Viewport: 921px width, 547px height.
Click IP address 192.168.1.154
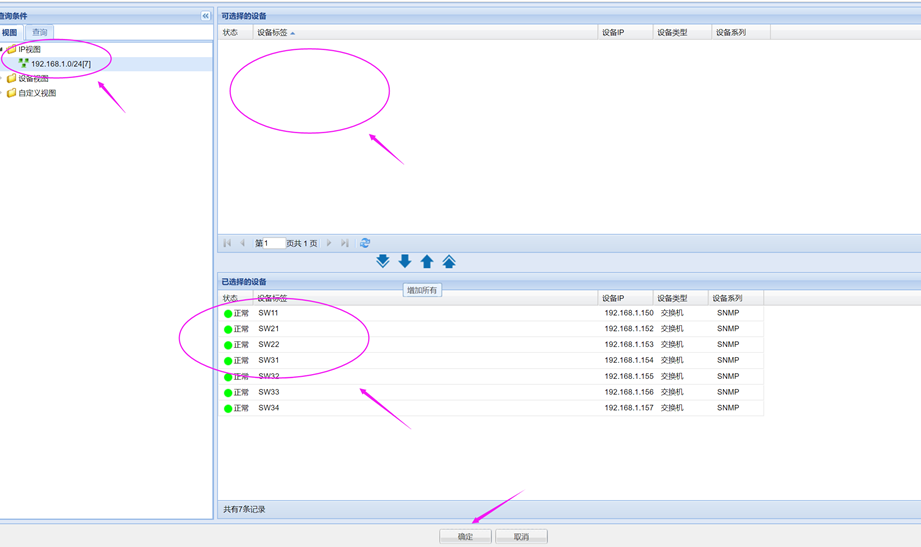pyautogui.click(x=628, y=360)
